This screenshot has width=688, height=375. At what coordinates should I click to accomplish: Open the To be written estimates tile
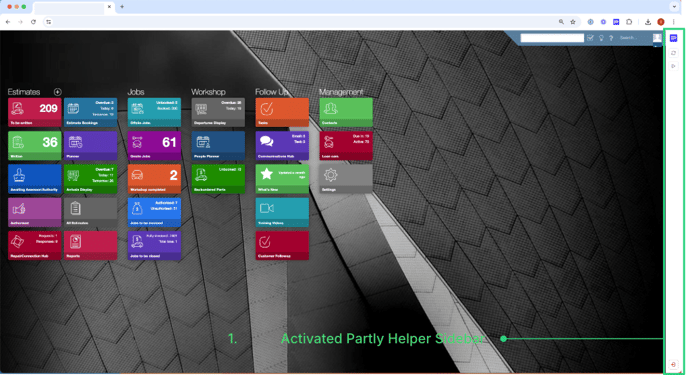(35, 112)
